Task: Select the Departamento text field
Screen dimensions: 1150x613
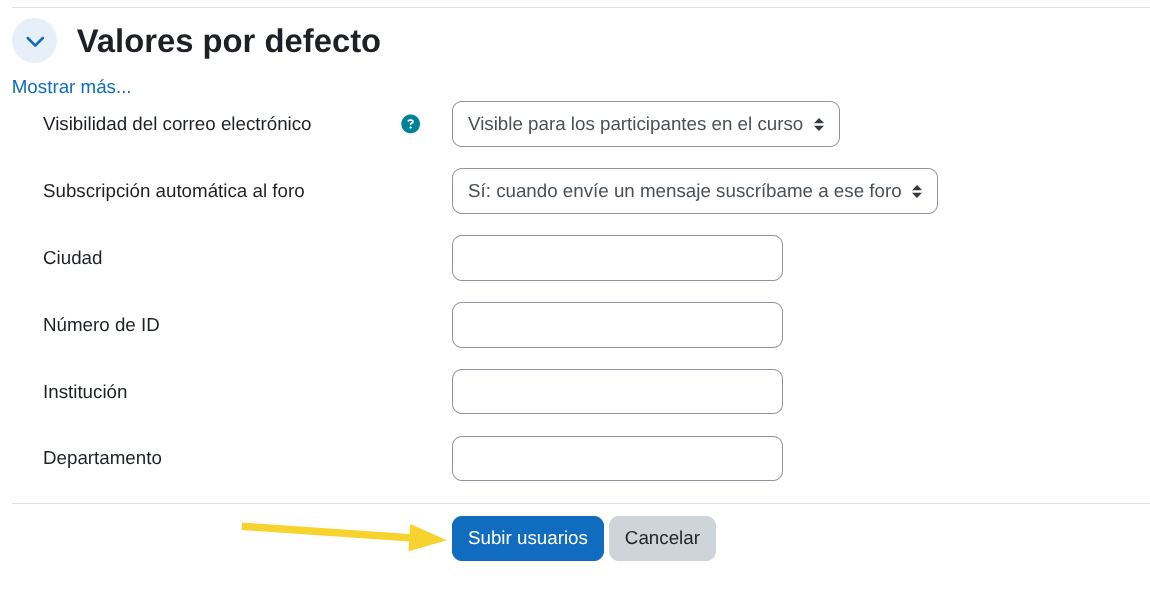Action: click(x=617, y=458)
